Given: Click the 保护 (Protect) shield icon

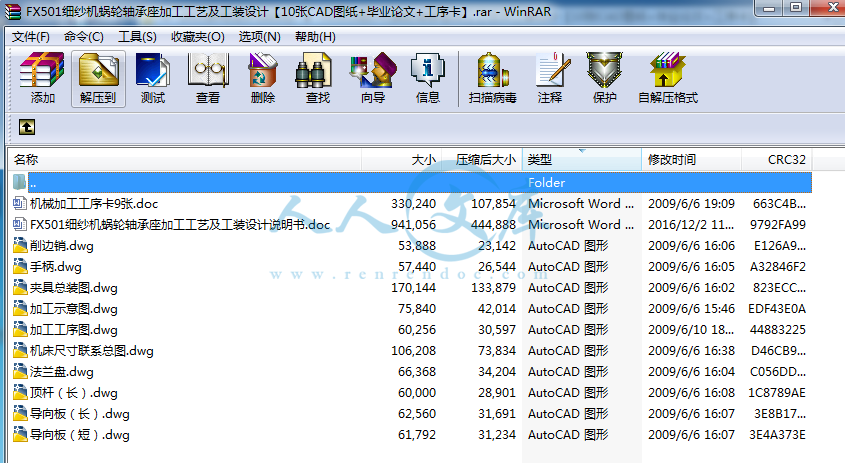Looking at the screenshot, I should pos(605,70).
